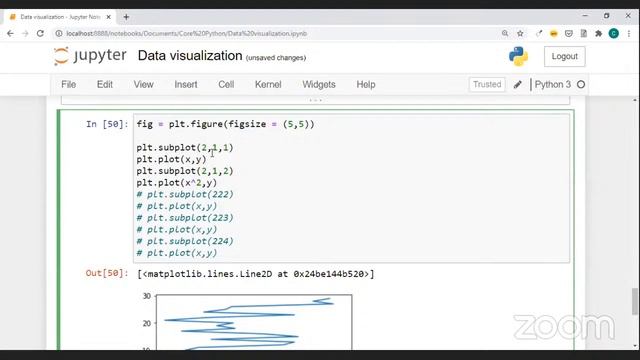Click the Python logo in header
Viewport: 640px width, 360px height.
tap(518, 56)
